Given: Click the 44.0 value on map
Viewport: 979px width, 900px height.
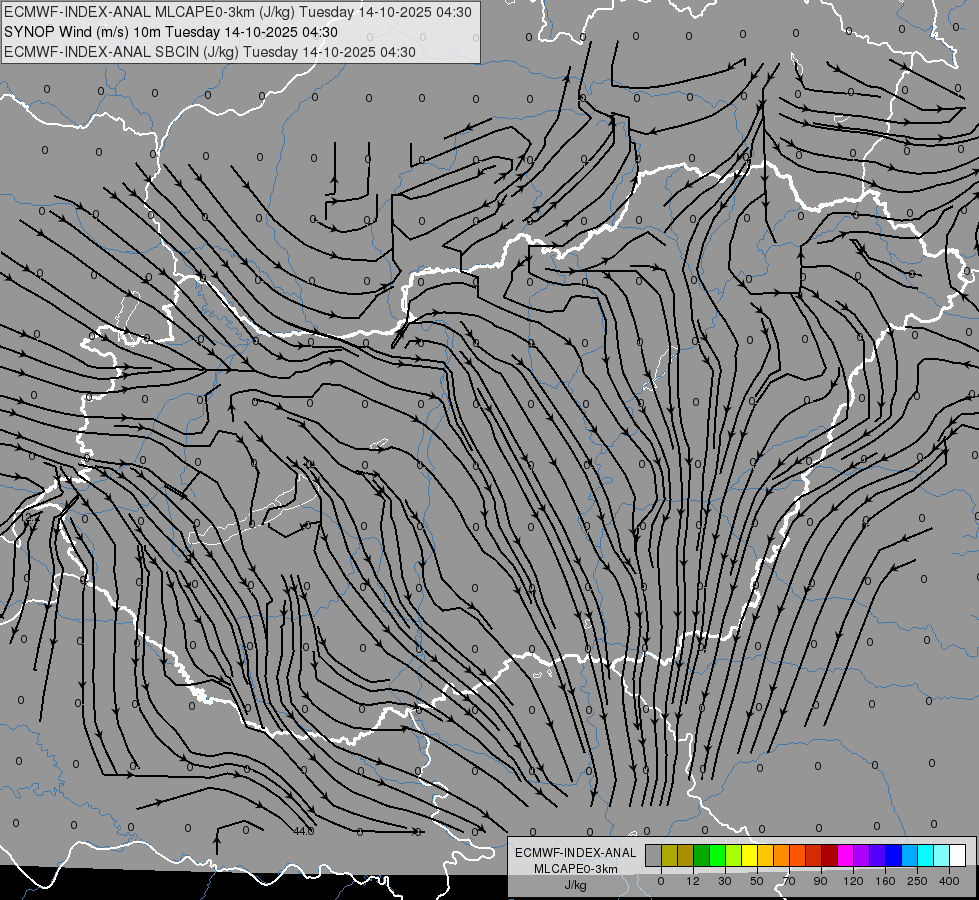Looking at the screenshot, I should (x=303, y=831).
